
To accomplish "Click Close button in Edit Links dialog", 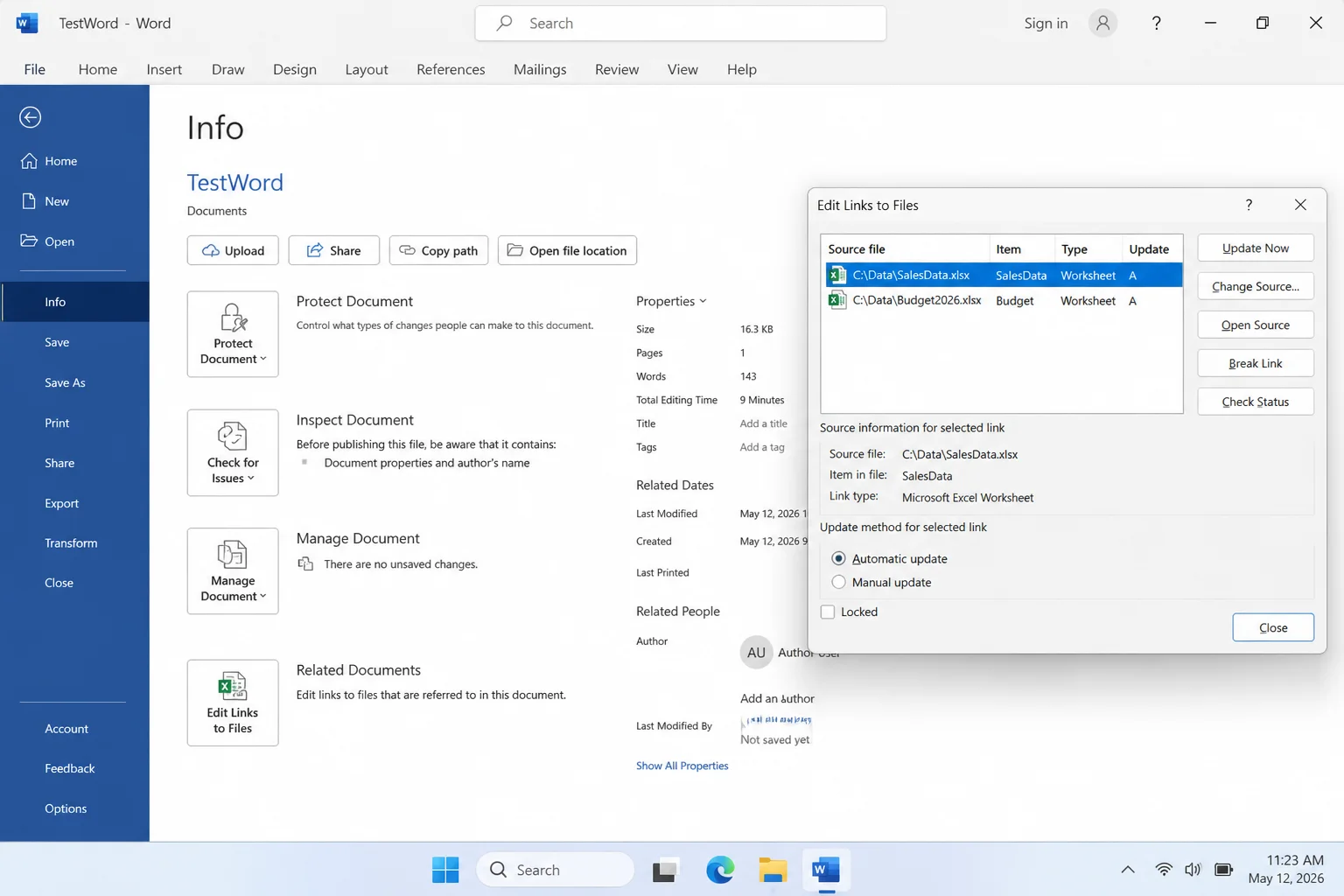I will 1273,627.
